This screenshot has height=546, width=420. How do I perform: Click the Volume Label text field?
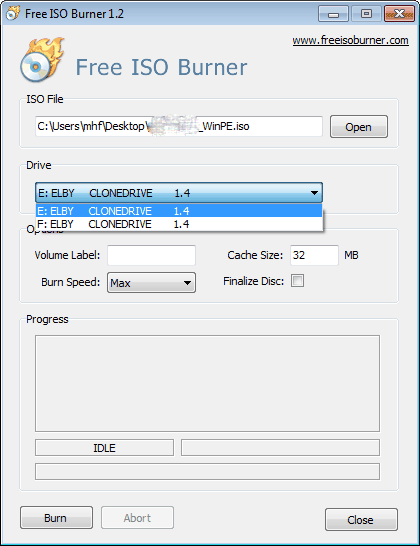coord(151,255)
